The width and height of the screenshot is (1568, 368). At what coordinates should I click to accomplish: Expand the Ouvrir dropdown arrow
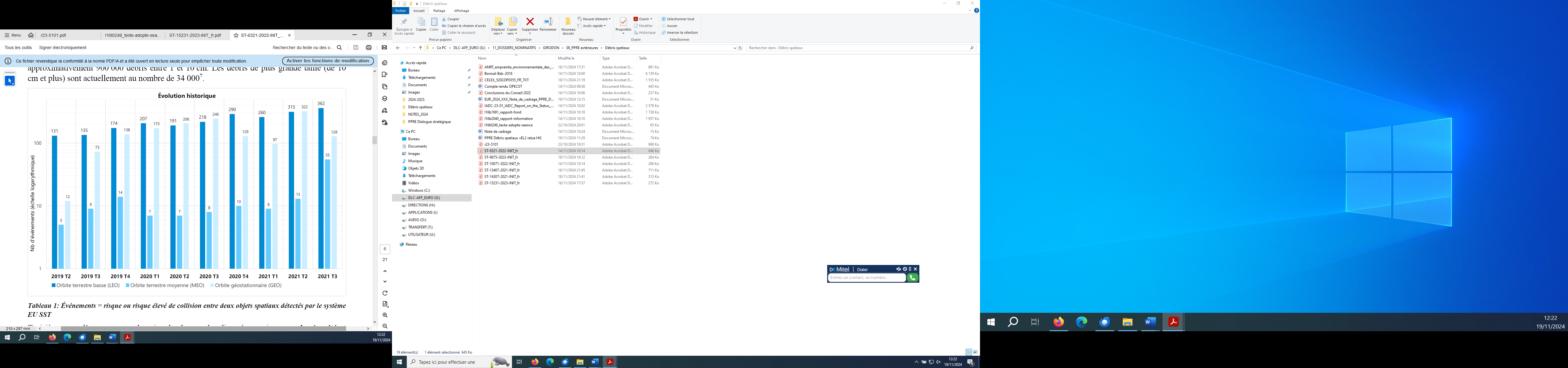tap(651, 19)
